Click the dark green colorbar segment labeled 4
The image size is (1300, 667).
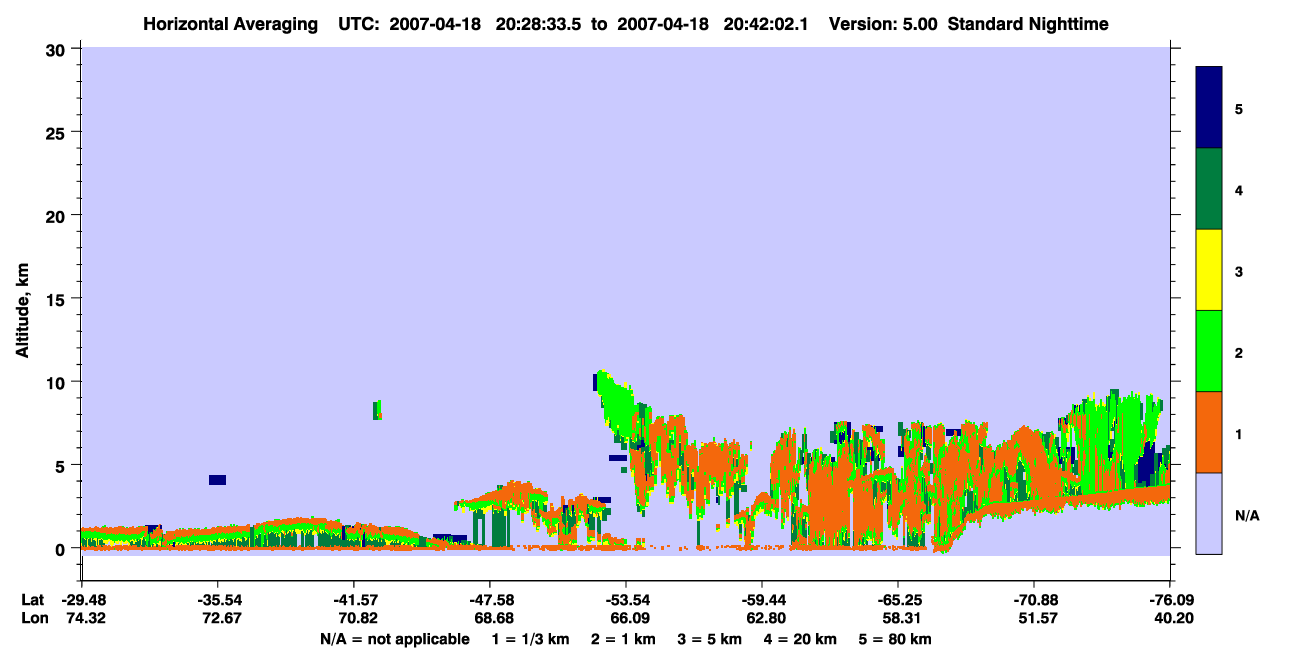(x=1209, y=189)
